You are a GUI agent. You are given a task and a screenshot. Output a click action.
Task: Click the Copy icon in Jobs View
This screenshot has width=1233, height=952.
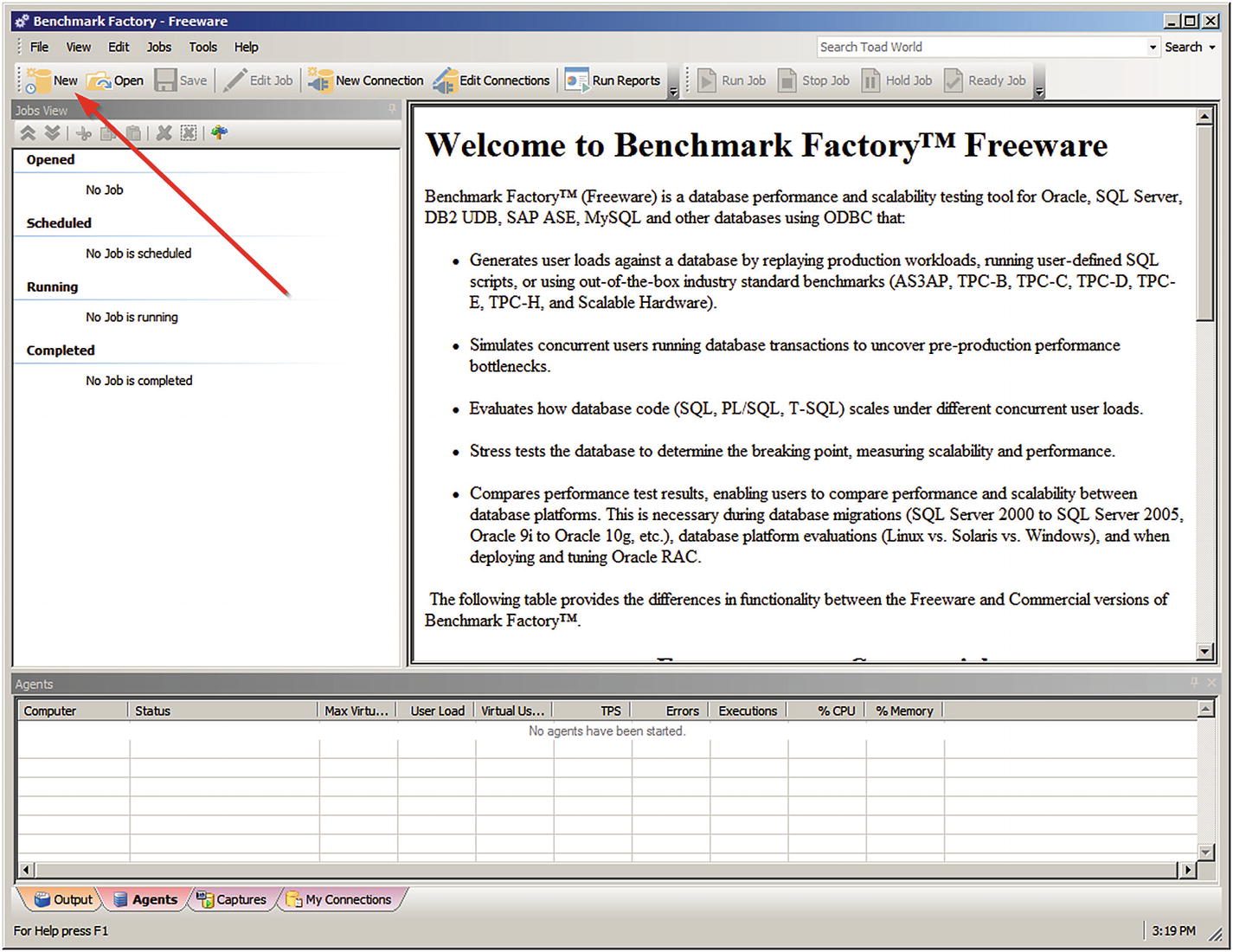[109, 132]
